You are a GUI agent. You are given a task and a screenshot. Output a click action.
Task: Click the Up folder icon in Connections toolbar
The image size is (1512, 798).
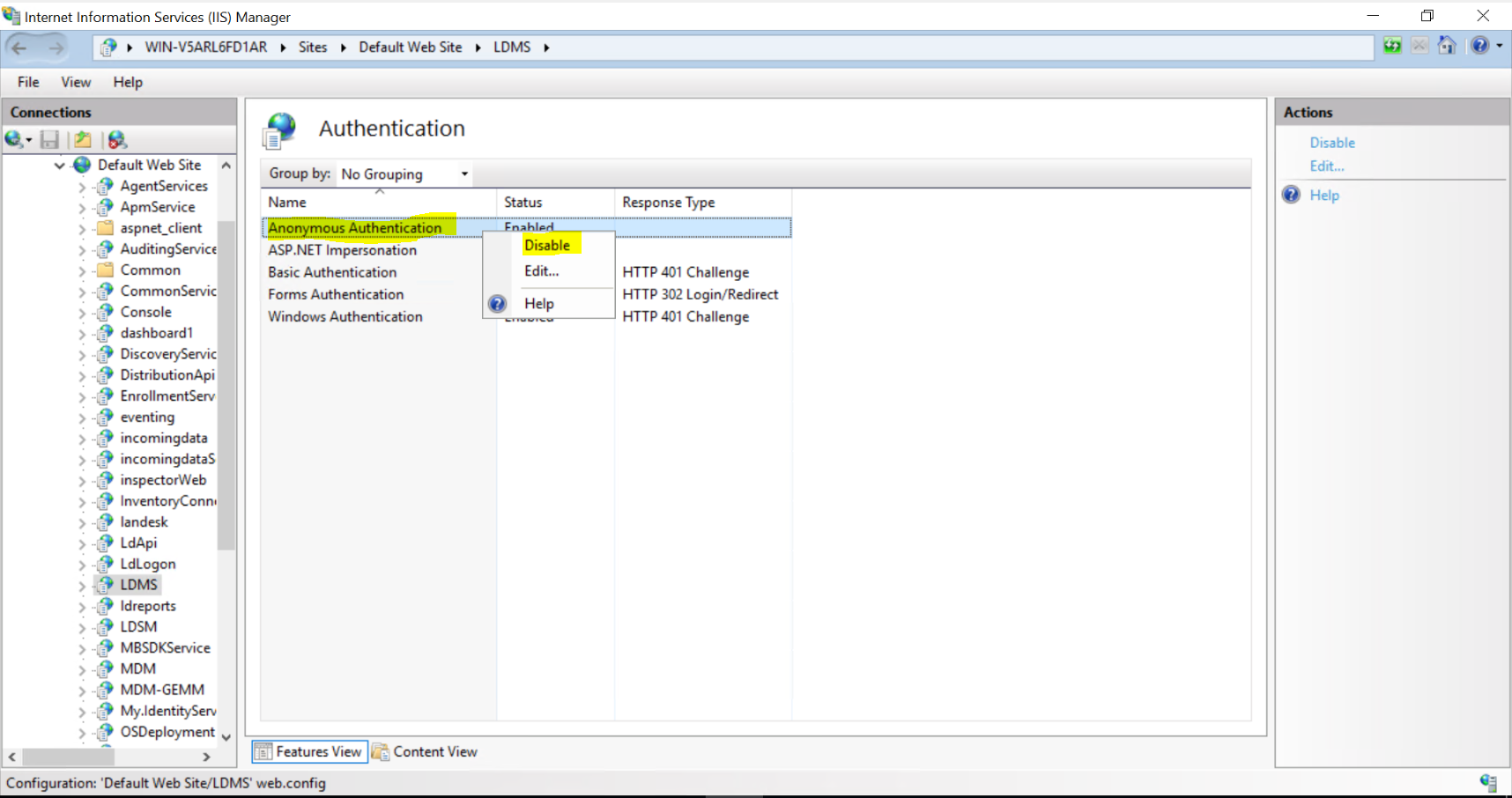81,139
